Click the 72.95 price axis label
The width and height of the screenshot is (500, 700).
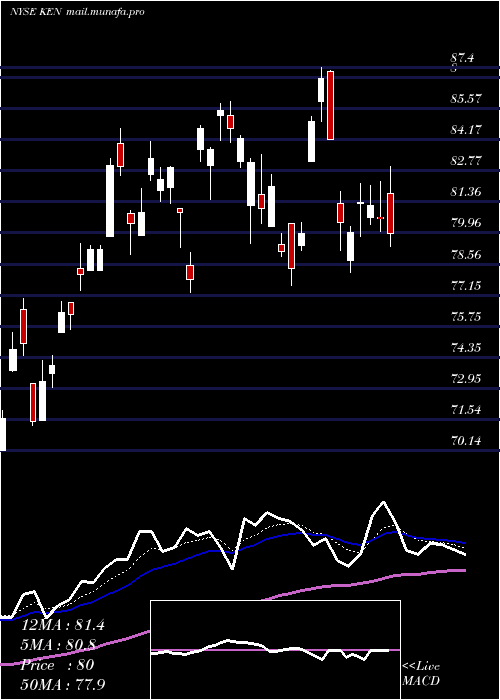(467, 379)
